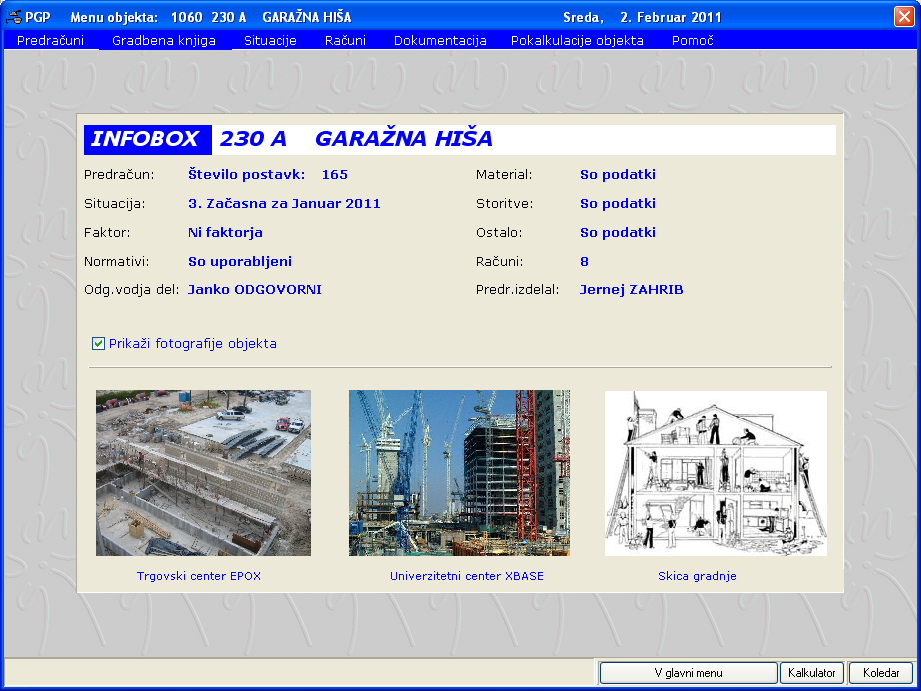
Task: Open the Kalkulator button
Action: [x=811, y=673]
